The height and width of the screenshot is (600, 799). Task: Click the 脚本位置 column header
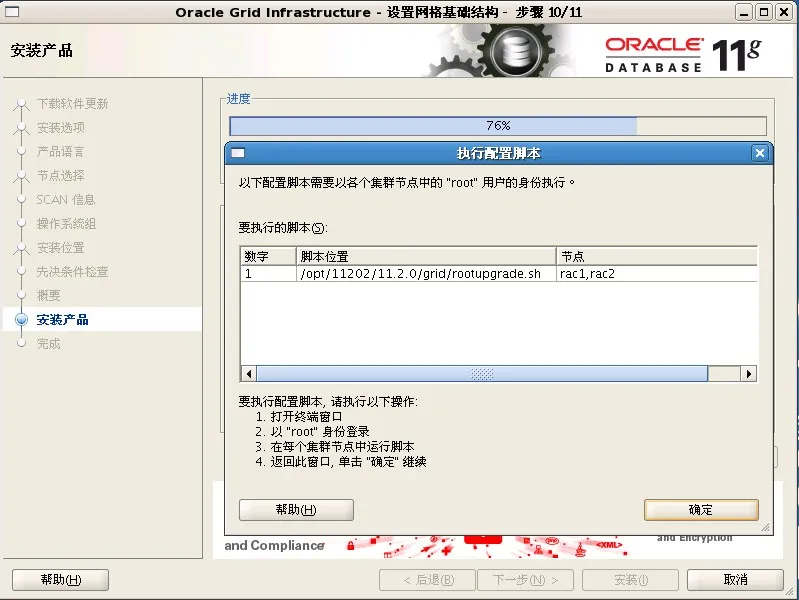point(426,256)
